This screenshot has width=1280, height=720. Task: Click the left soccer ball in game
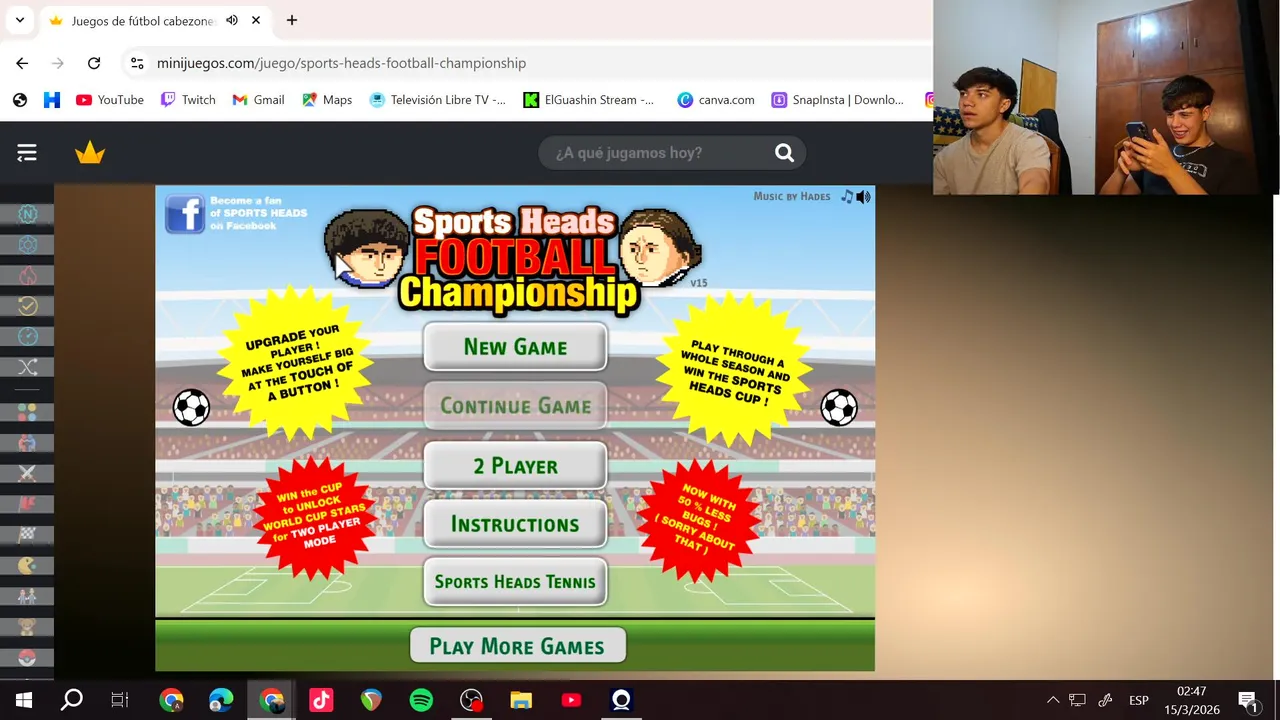tap(191, 408)
